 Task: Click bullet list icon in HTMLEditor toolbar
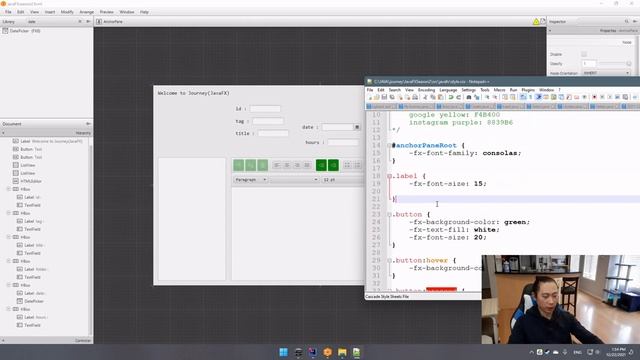[x=347, y=165]
